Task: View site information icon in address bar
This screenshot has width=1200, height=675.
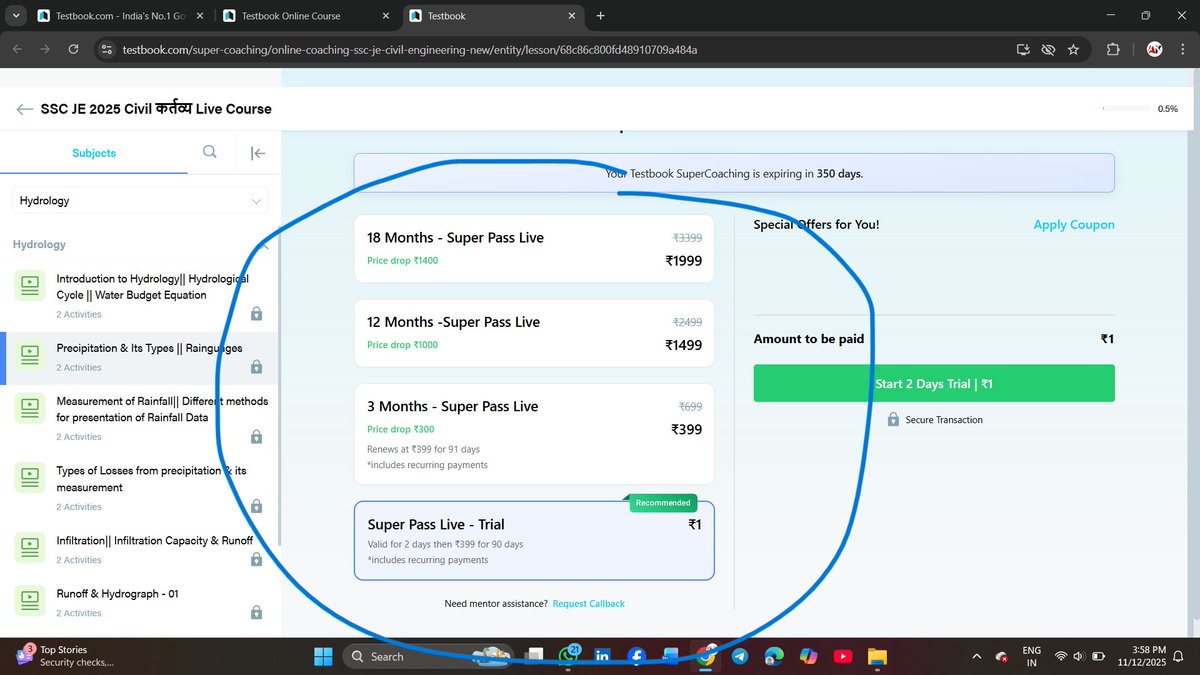Action: click(x=107, y=49)
